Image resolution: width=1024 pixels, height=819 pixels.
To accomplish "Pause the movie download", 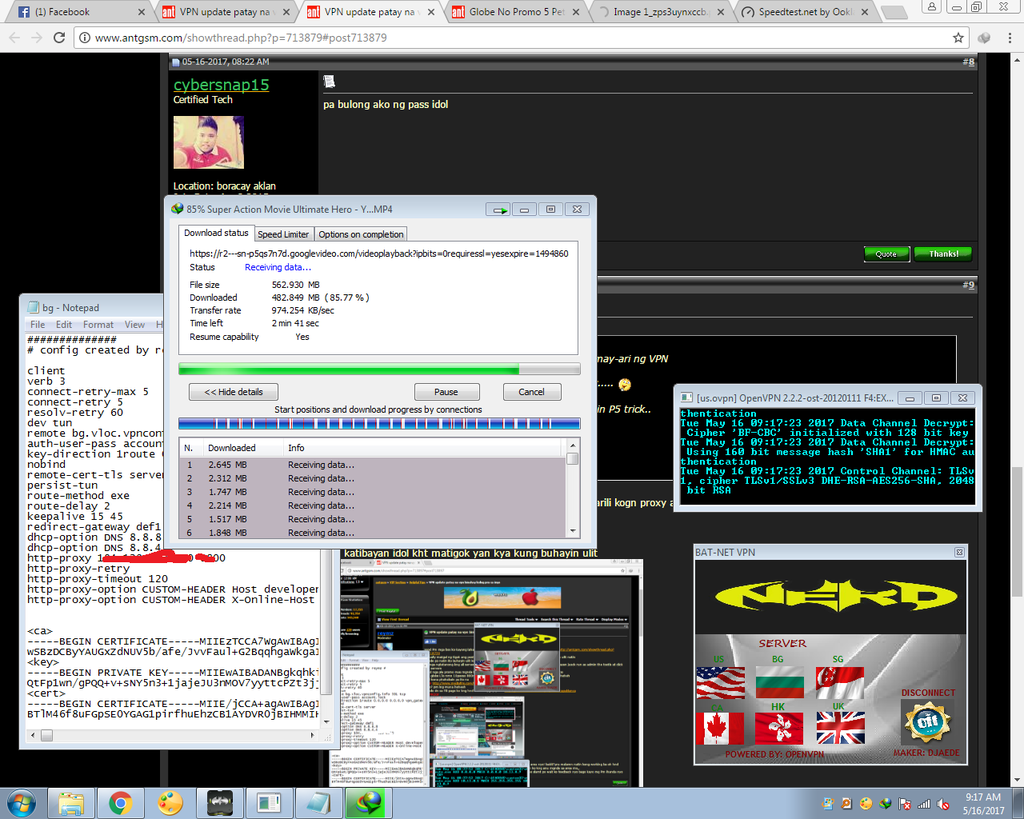I will point(446,392).
